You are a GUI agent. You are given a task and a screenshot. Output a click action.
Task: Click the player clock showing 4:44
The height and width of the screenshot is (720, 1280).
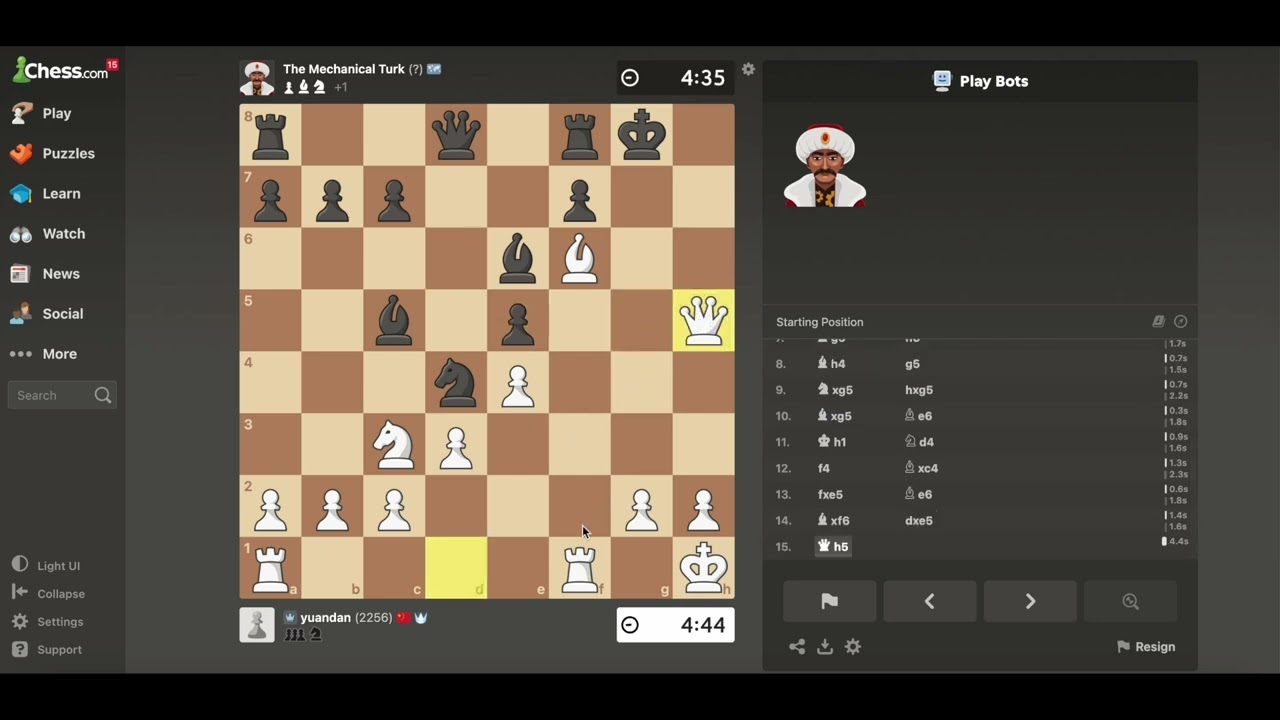[675, 625]
